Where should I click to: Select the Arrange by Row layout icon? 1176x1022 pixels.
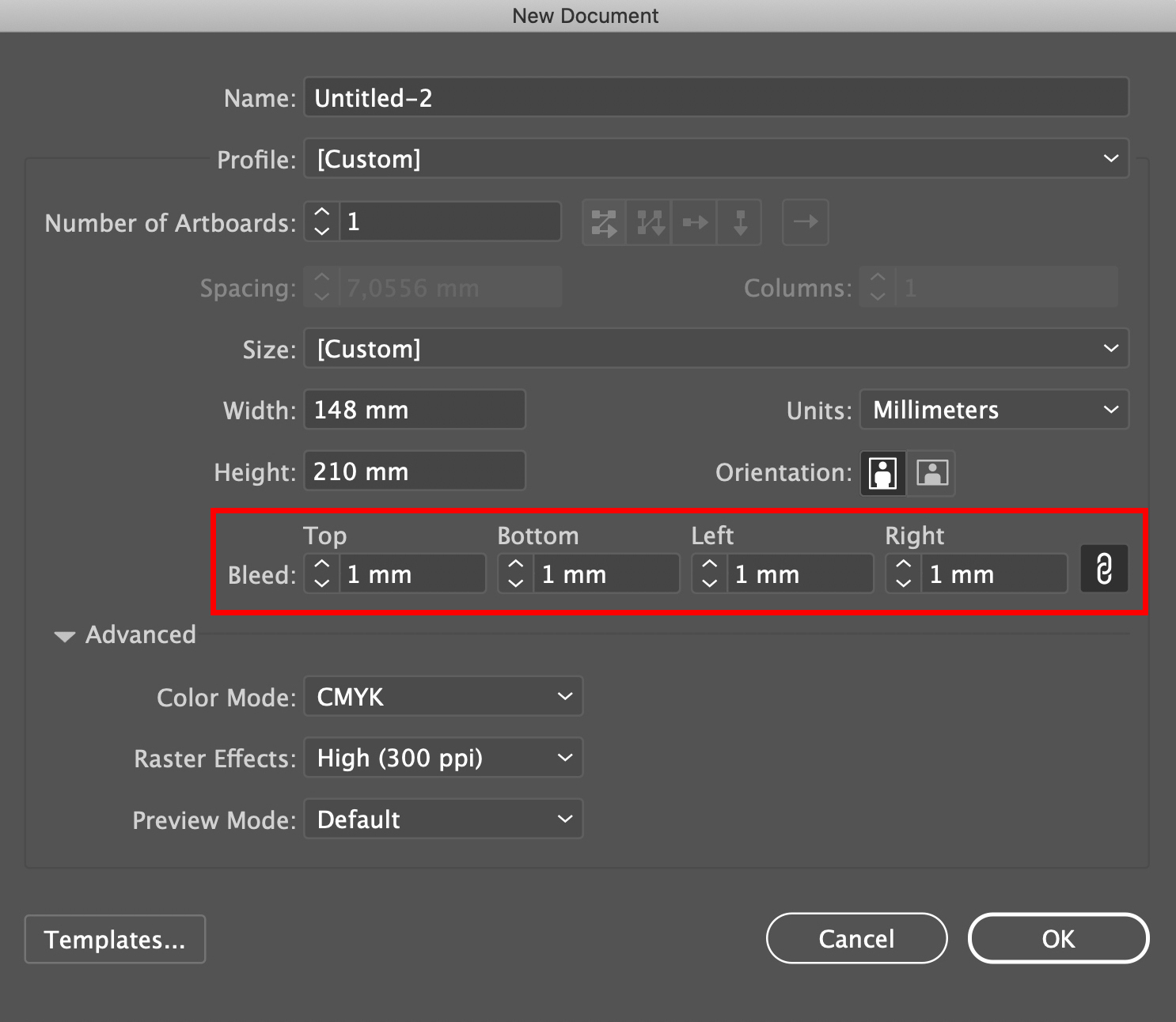[694, 222]
